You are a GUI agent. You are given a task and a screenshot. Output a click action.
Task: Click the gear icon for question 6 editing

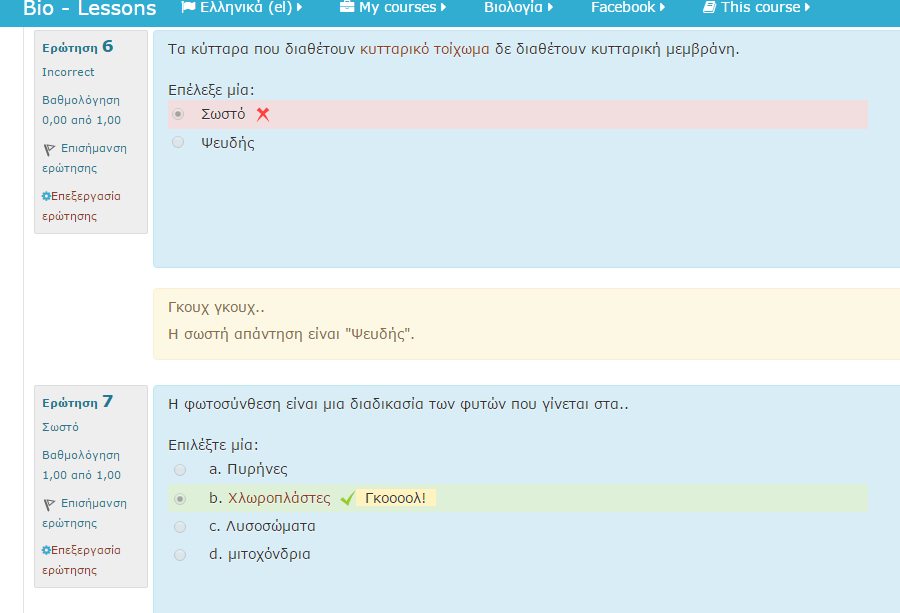[46, 196]
